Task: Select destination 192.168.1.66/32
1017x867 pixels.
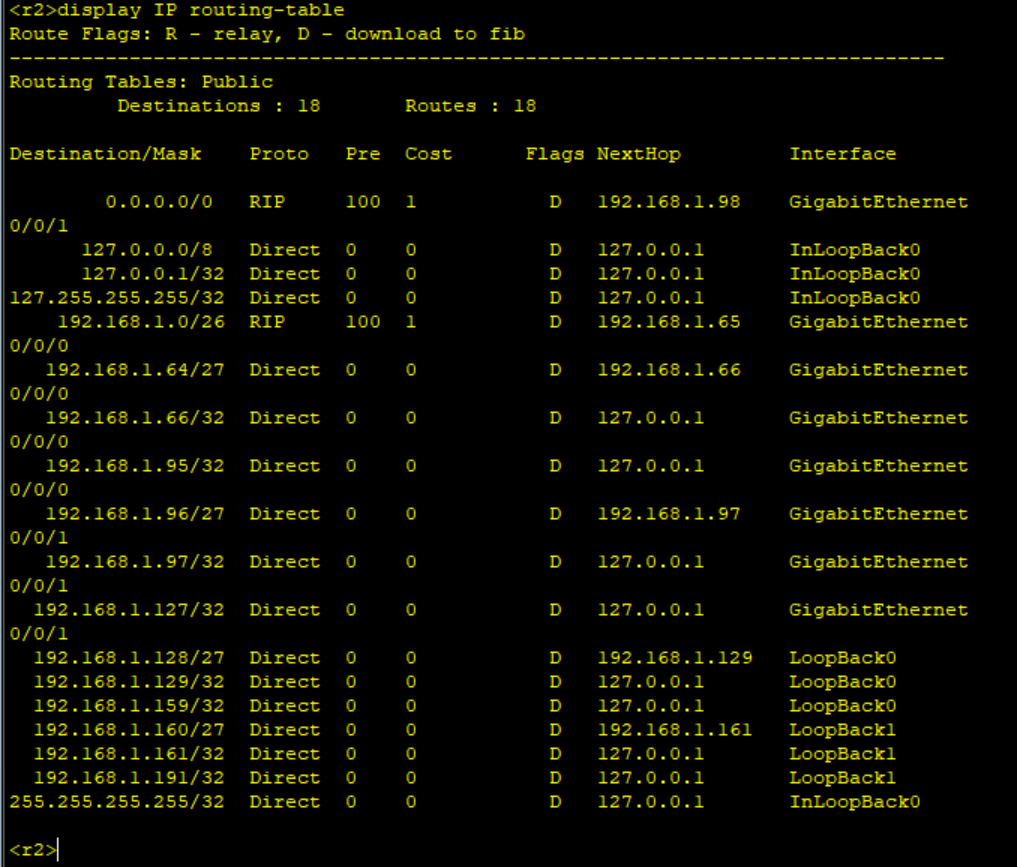Action: (135, 418)
